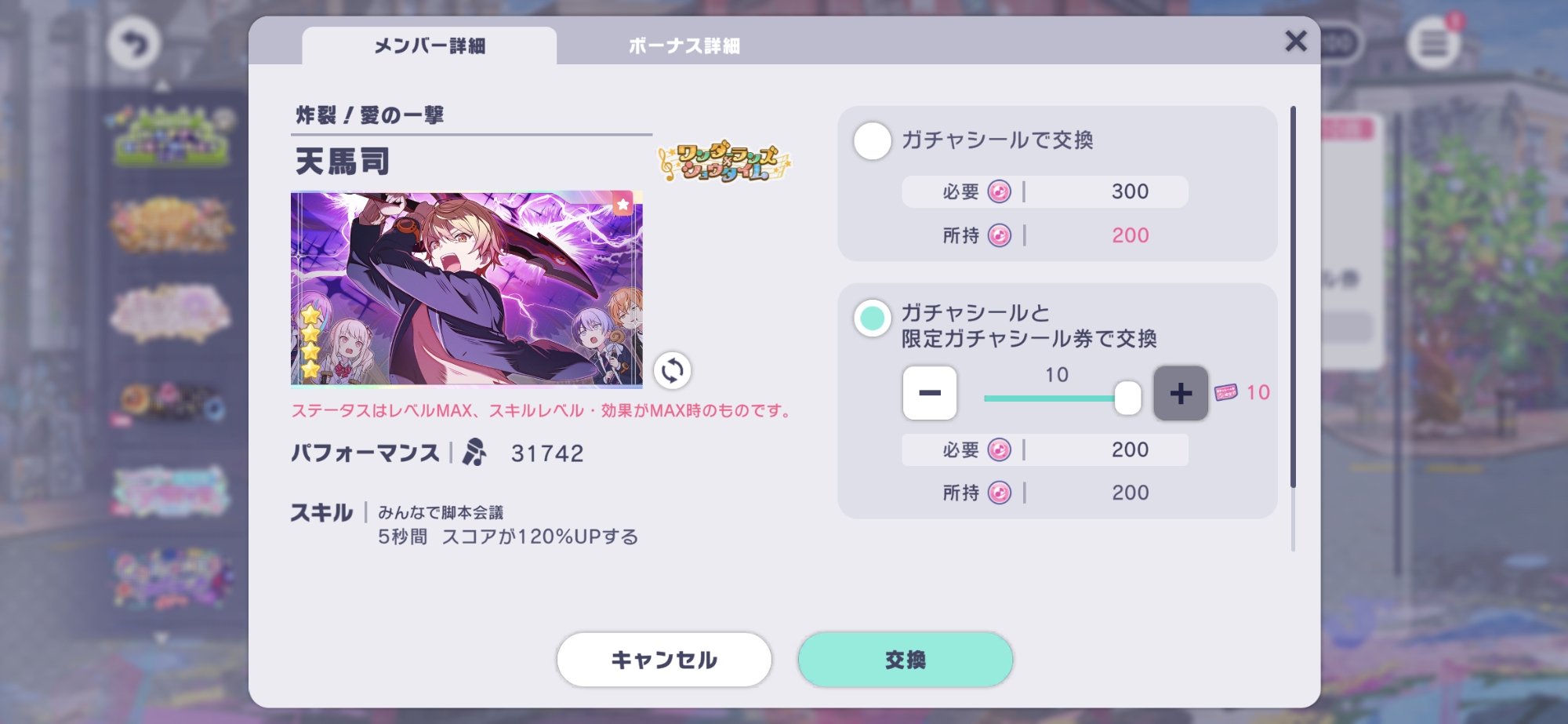Flip the card art with the rotate icon

[x=672, y=370]
